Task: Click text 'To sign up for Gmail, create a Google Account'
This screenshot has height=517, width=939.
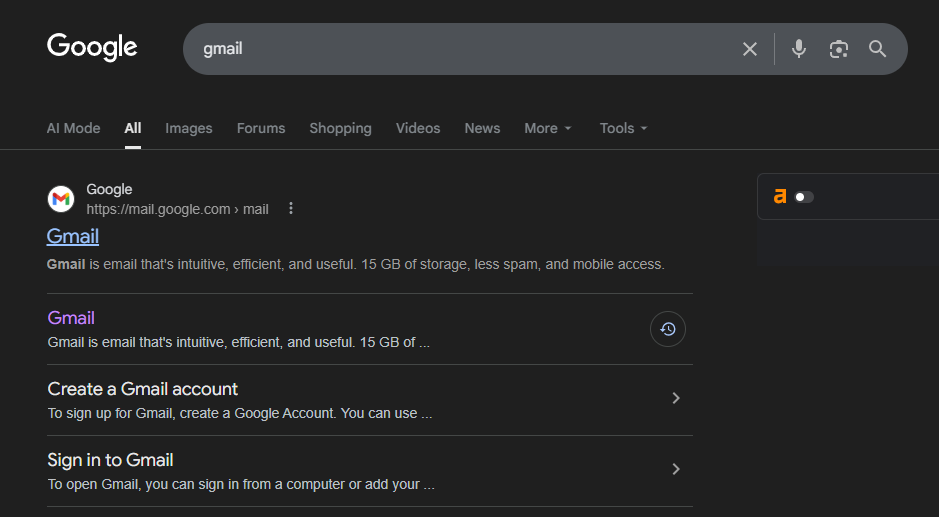Action: (191, 413)
